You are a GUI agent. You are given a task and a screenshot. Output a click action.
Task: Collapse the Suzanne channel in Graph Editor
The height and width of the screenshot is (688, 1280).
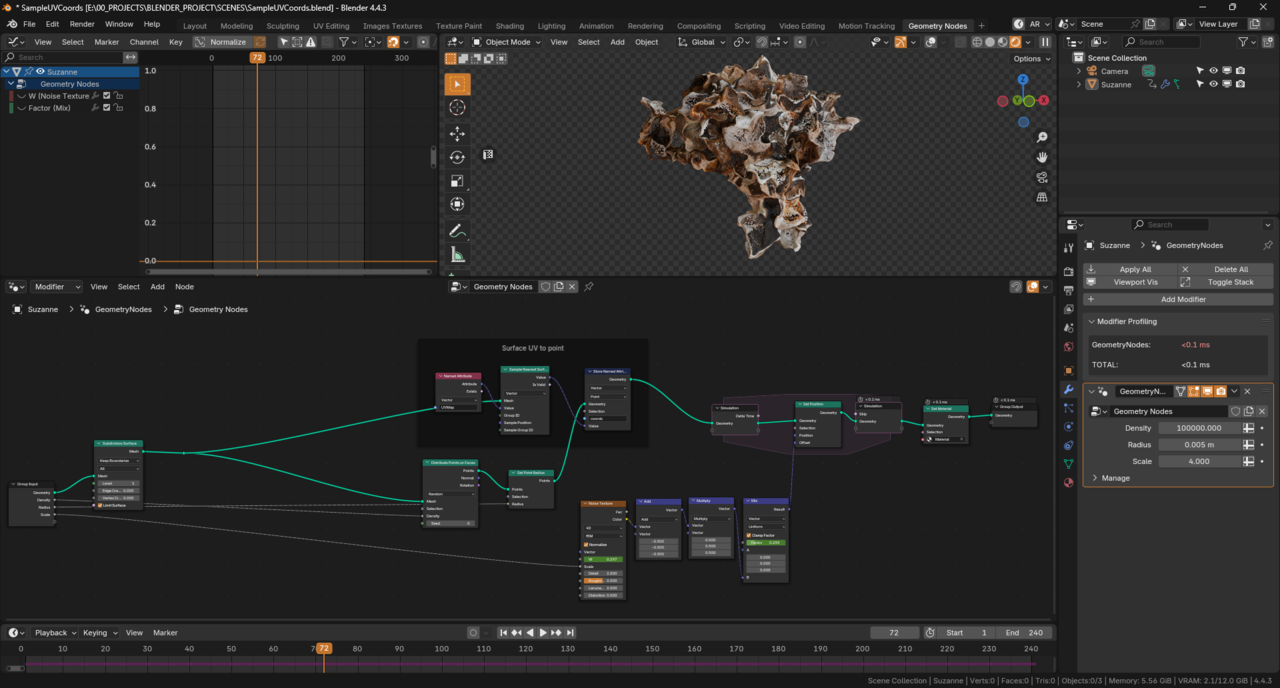(7, 72)
